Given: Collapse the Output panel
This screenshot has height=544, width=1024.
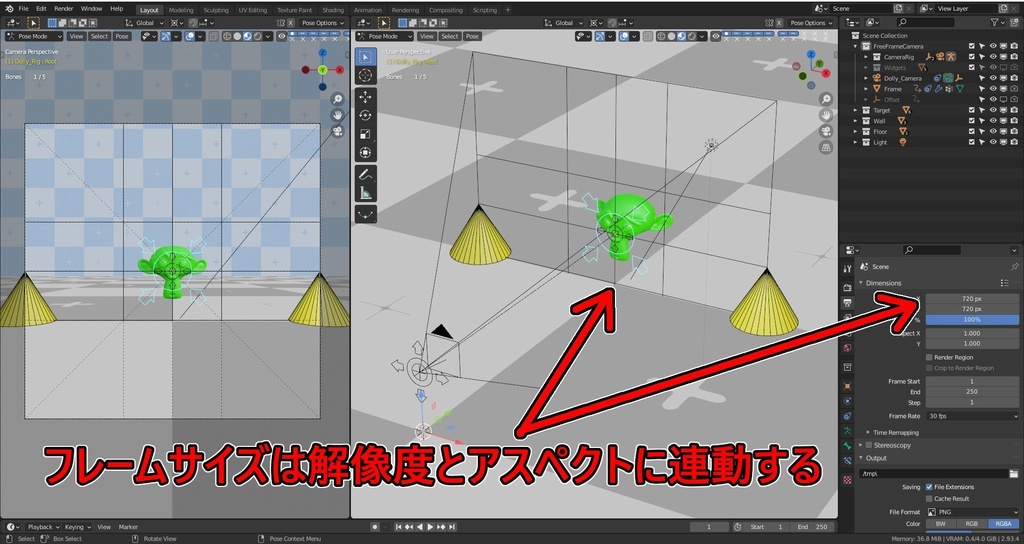Looking at the screenshot, I should coord(861,458).
